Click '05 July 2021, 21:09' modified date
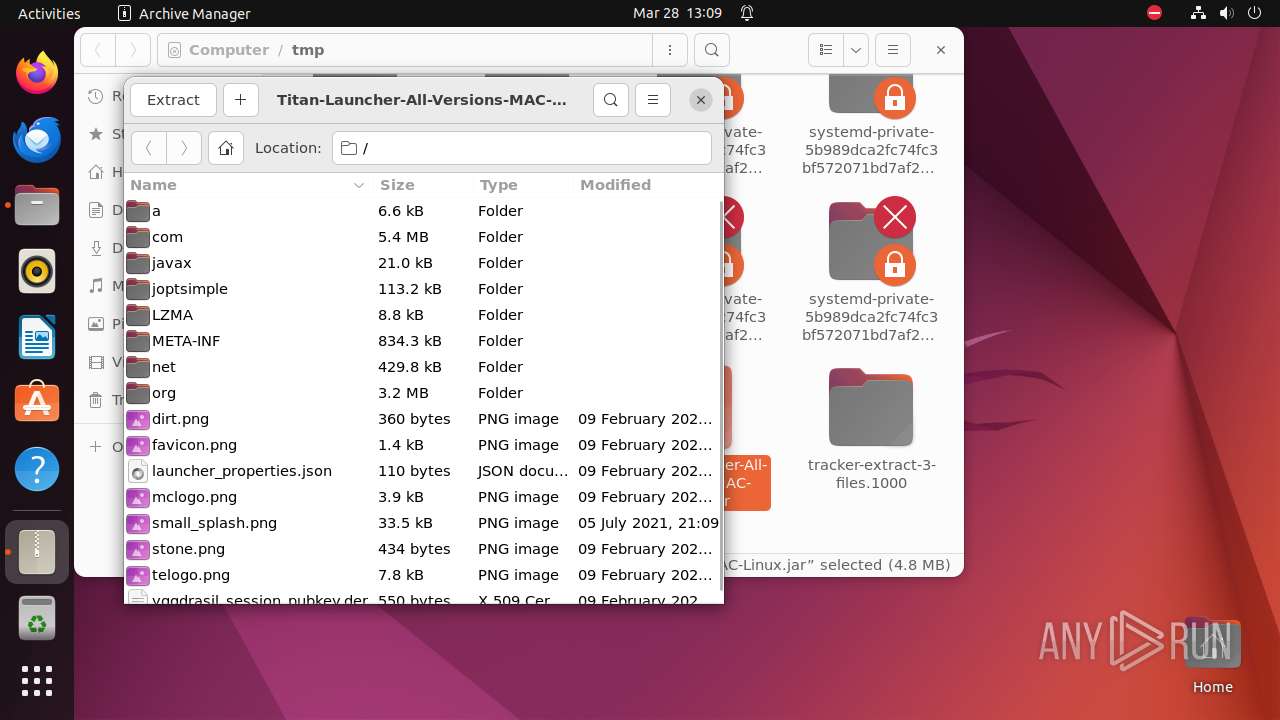The height and width of the screenshot is (720, 1280). [x=648, y=523]
